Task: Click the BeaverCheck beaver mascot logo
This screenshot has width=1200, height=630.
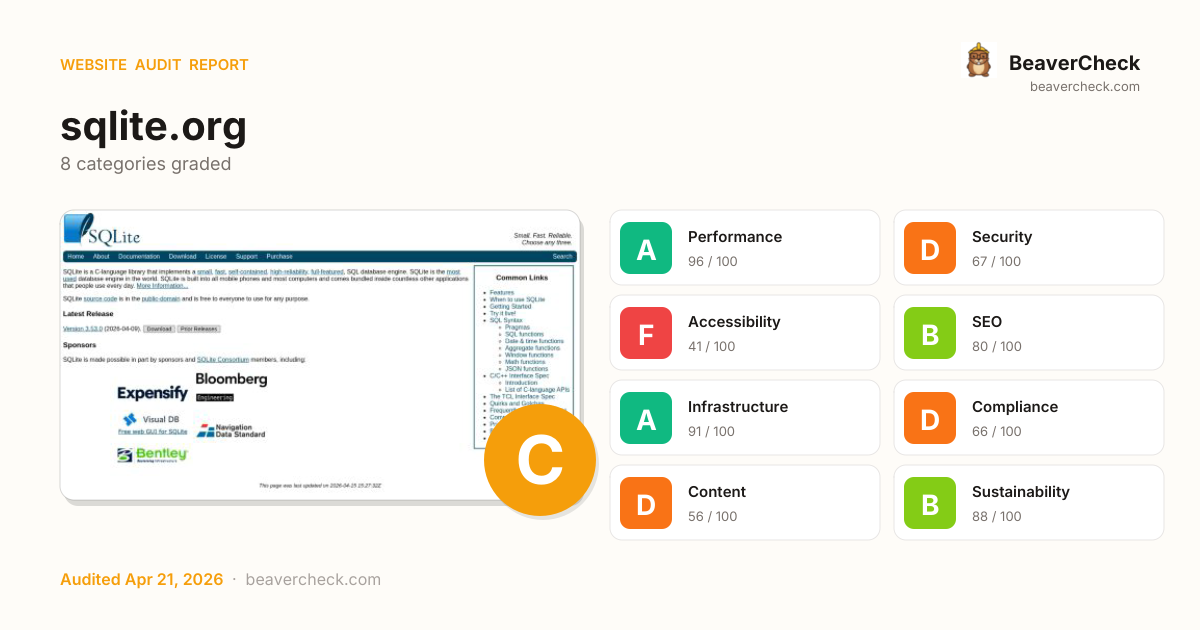Action: pyautogui.click(x=979, y=62)
